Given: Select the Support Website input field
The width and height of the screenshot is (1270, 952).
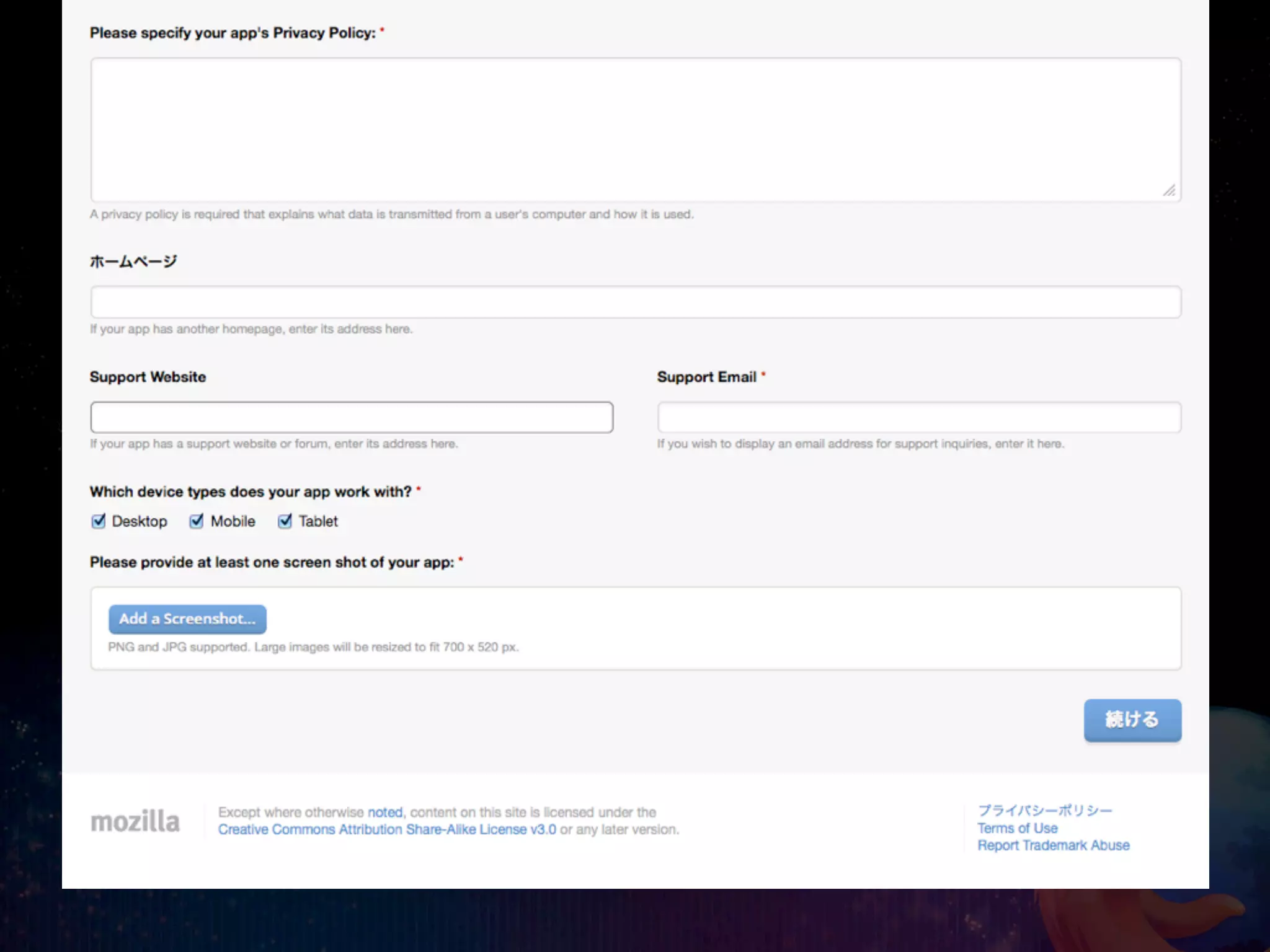Looking at the screenshot, I should coord(351,417).
